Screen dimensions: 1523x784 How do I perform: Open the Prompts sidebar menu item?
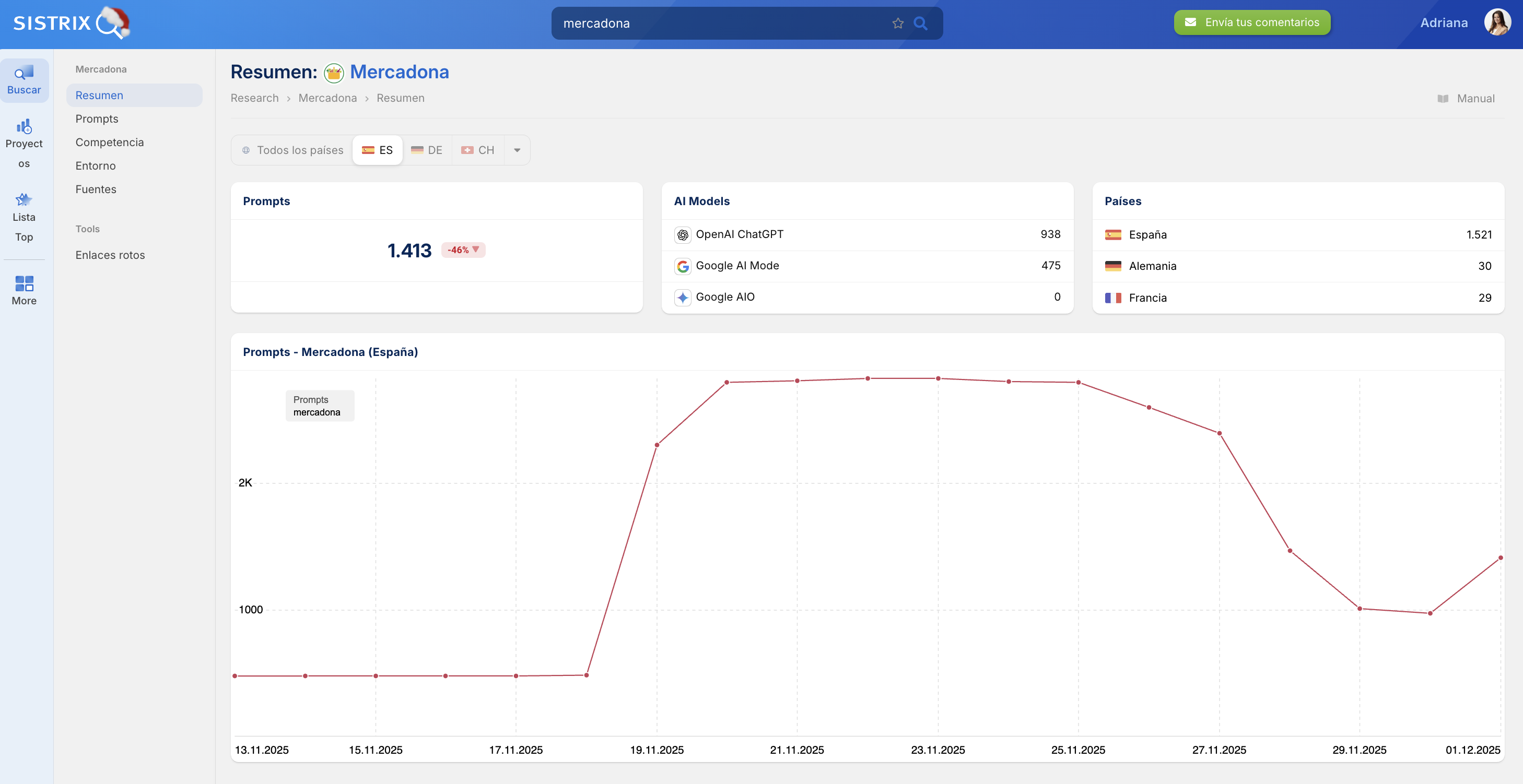97,119
